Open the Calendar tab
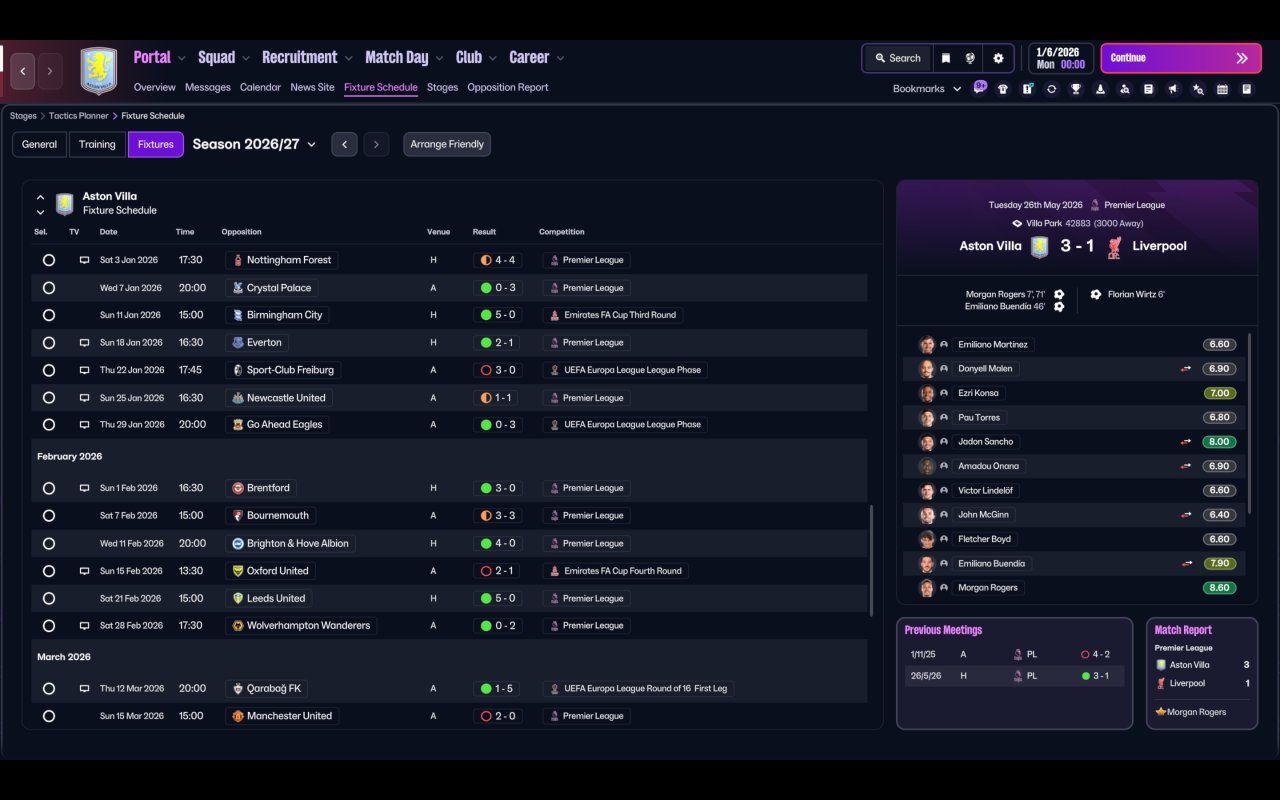The height and width of the screenshot is (800, 1280). (x=260, y=87)
